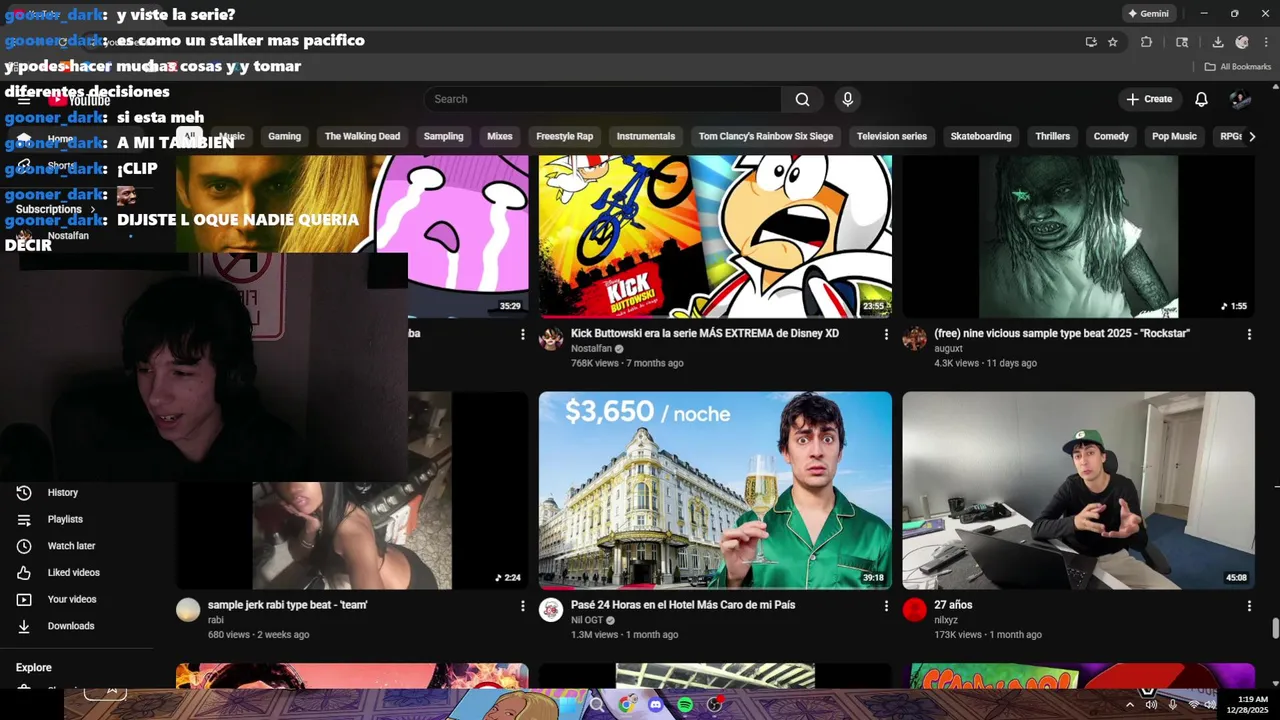The height and width of the screenshot is (720, 1280).
Task: Open Chrome three-dot menu
Action: coord(1267,42)
